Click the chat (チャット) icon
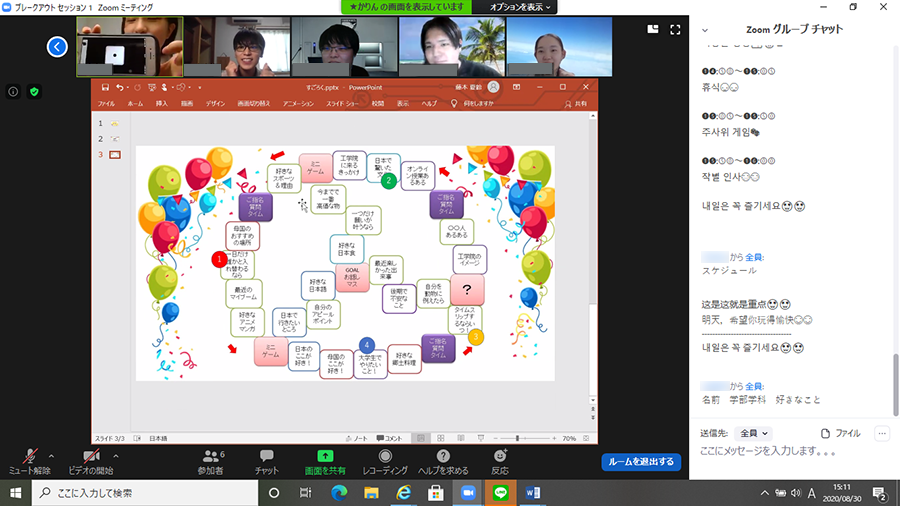 [x=267, y=456]
